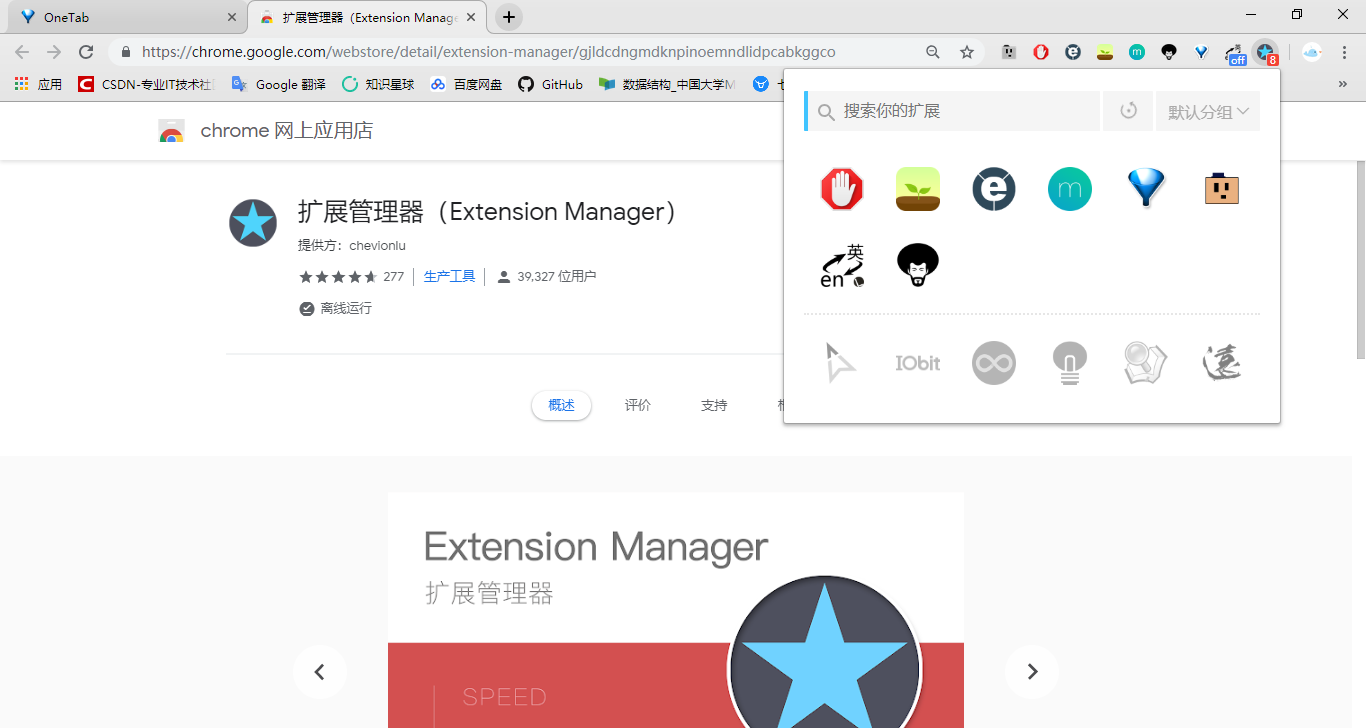Click the teal 'm' extension icon in popup

[x=1070, y=189]
